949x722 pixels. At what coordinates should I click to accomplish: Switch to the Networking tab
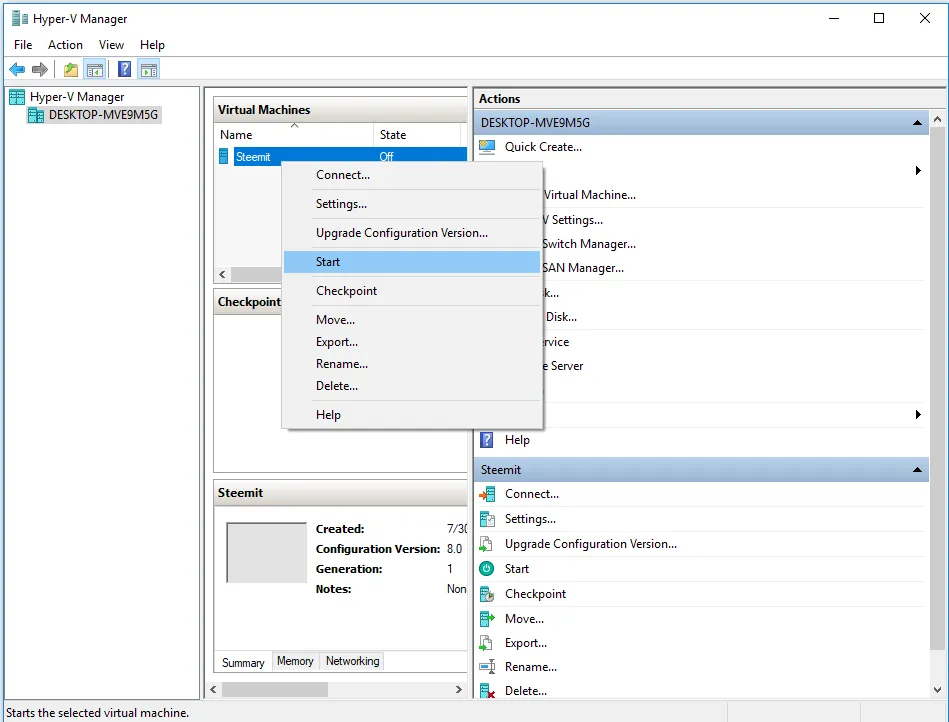point(353,661)
